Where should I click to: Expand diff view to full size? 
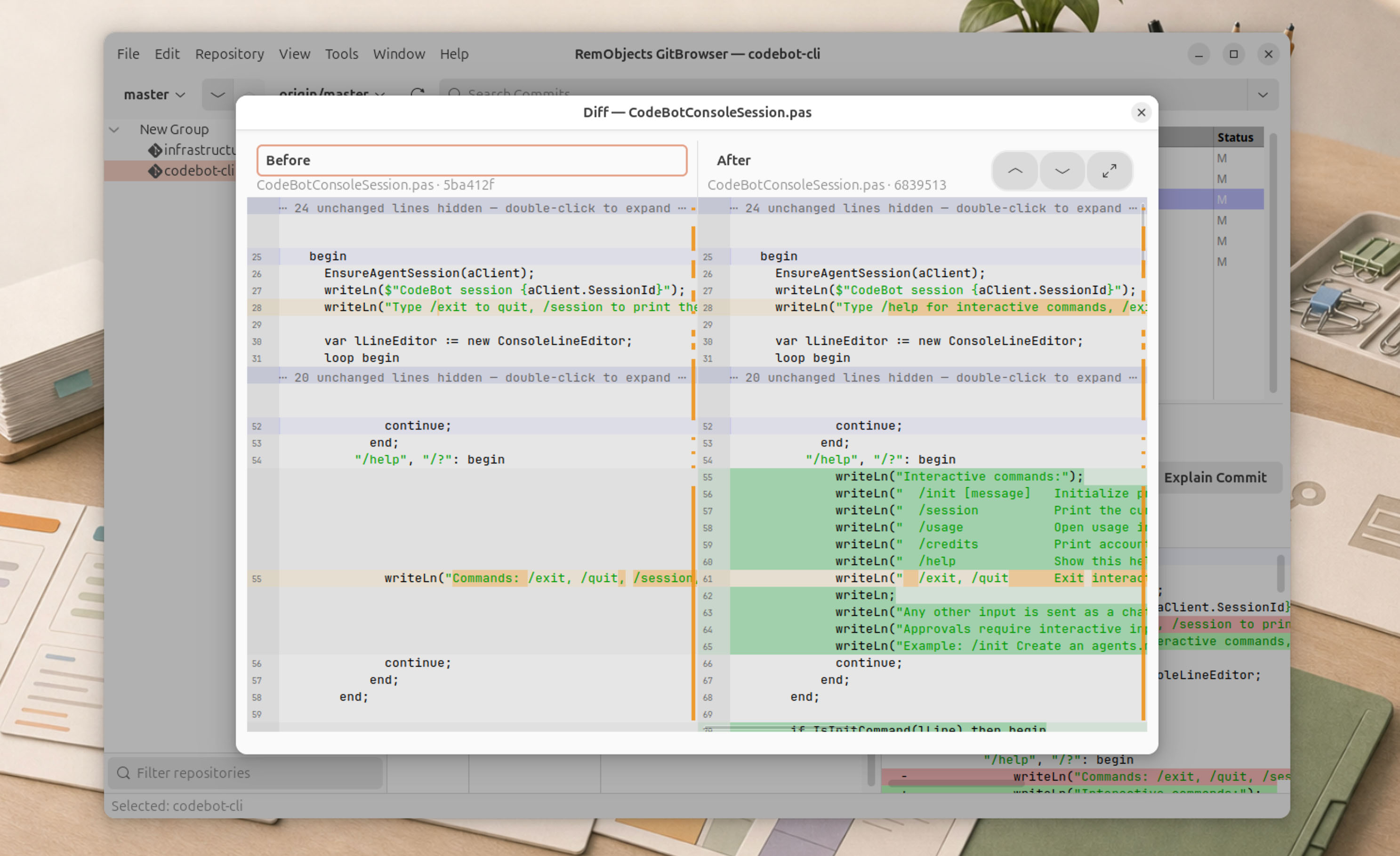click(x=1109, y=171)
